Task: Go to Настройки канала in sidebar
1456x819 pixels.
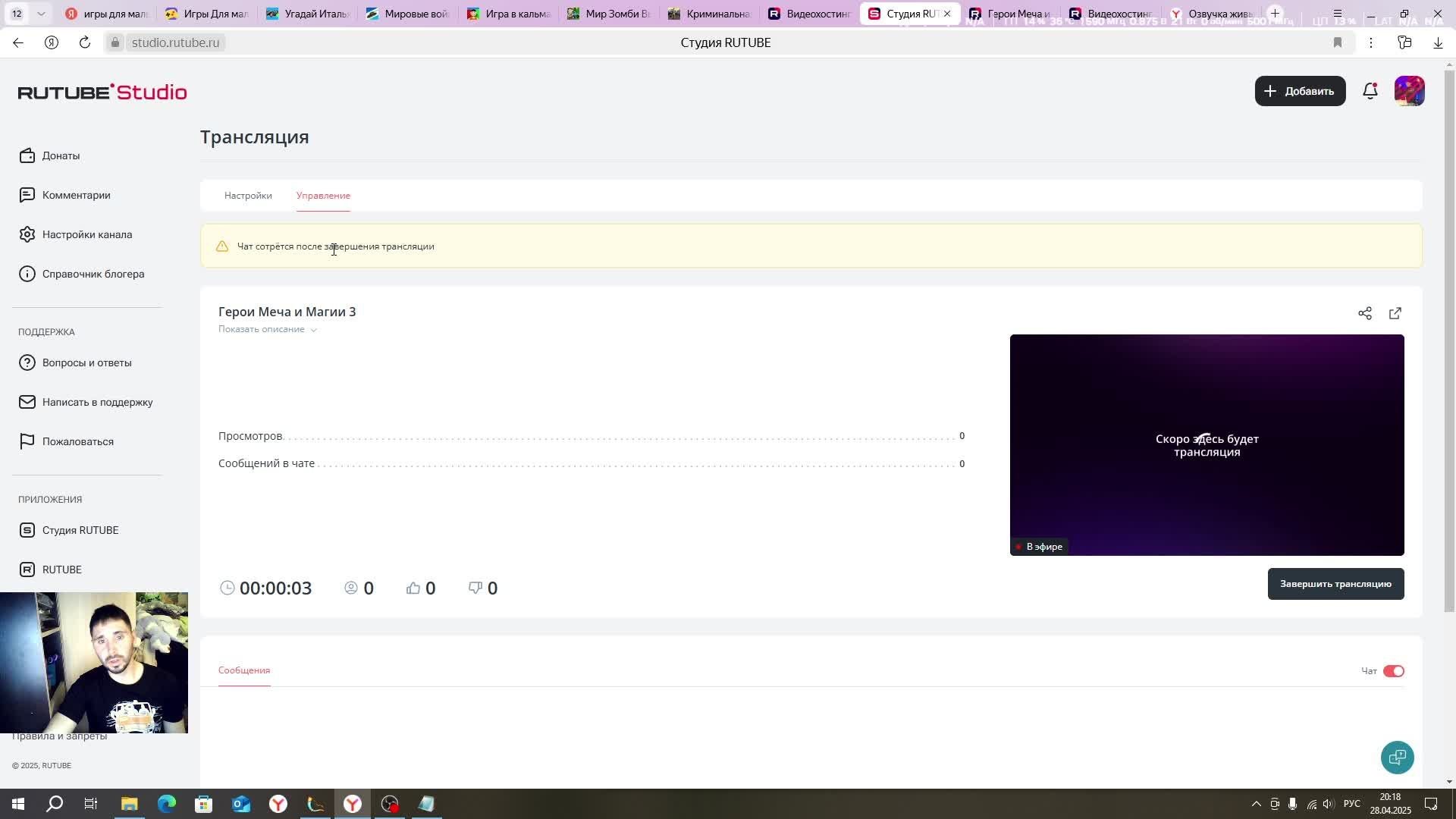Action: coord(86,234)
